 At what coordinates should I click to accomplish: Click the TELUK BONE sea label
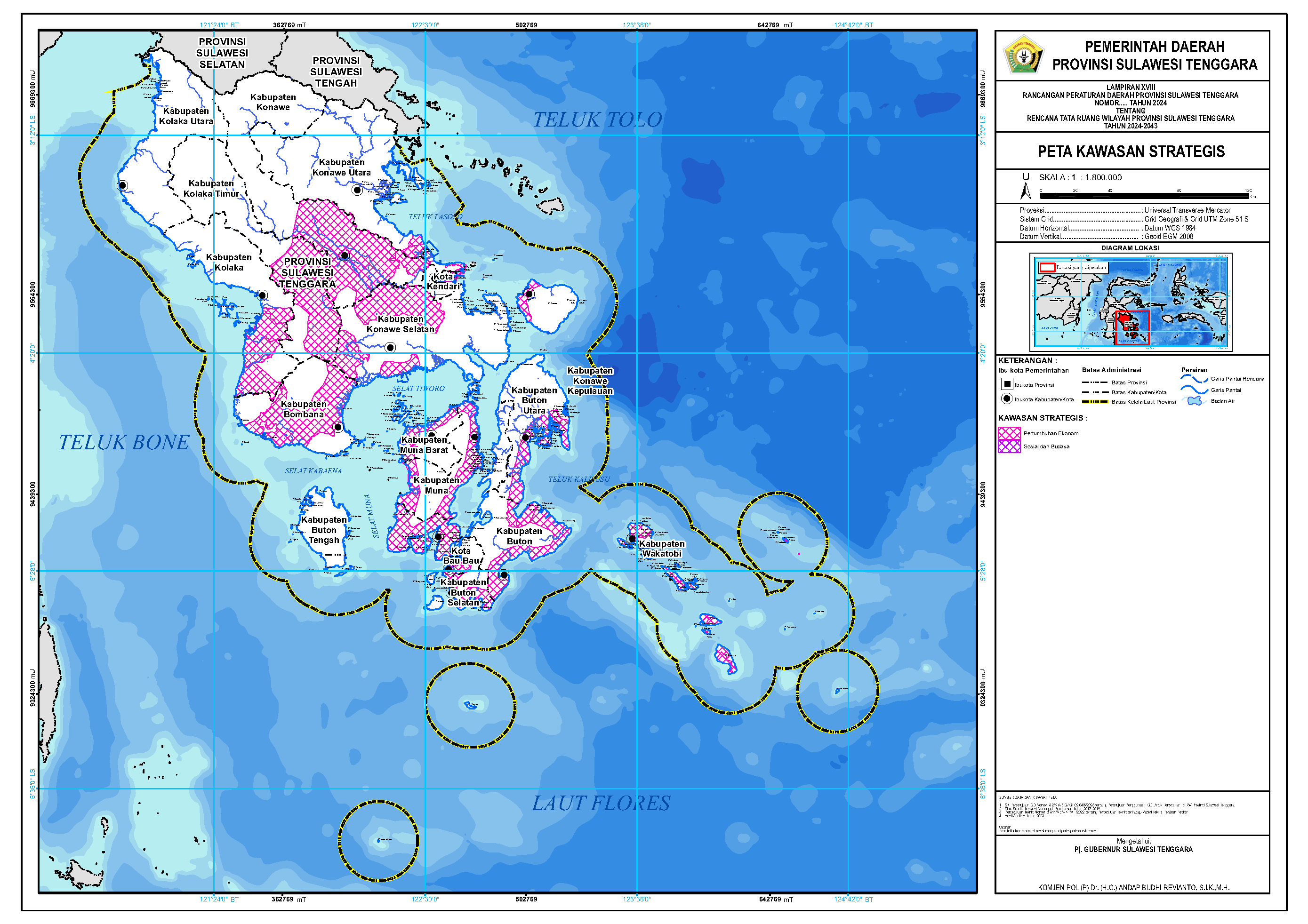[124, 443]
